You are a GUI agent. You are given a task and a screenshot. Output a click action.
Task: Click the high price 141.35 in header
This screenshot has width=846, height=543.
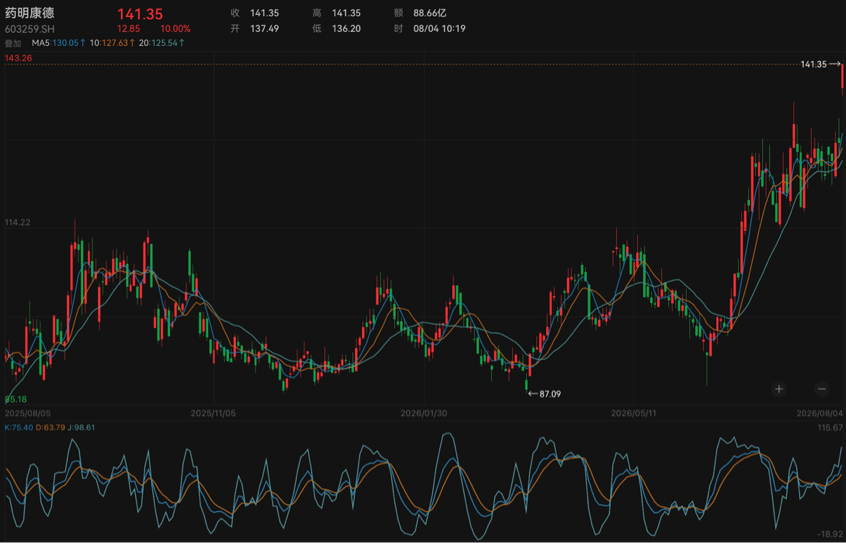346,13
